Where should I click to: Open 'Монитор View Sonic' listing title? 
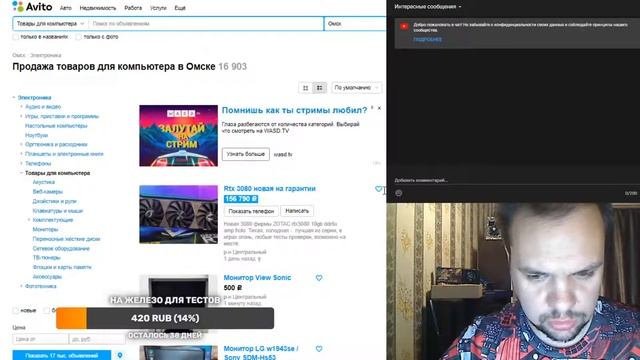[257, 278]
